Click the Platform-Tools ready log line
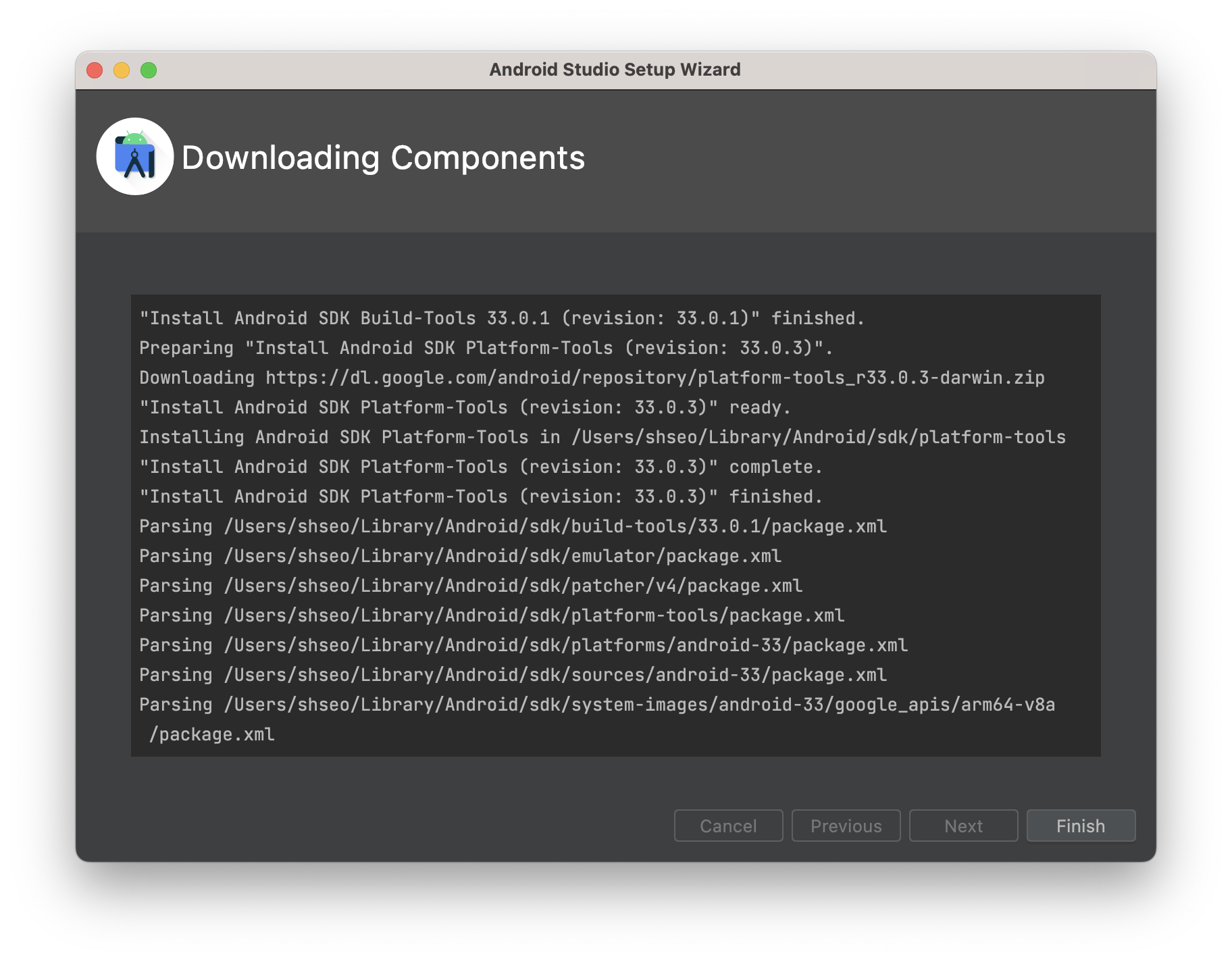 click(x=465, y=407)
